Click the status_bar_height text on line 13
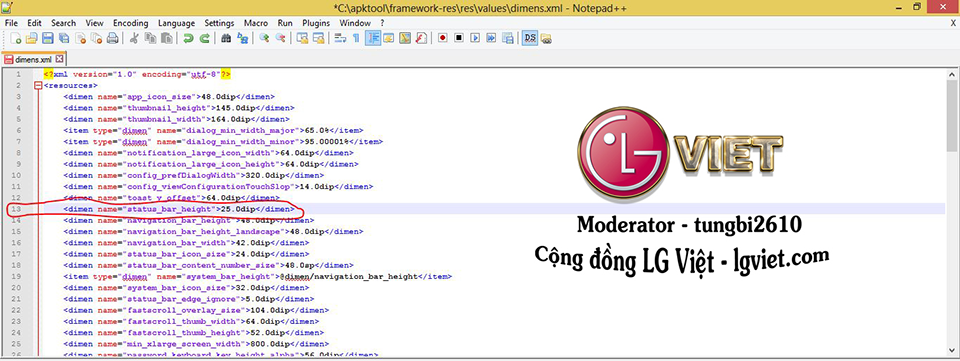960x361 pixels. [171, 209]
